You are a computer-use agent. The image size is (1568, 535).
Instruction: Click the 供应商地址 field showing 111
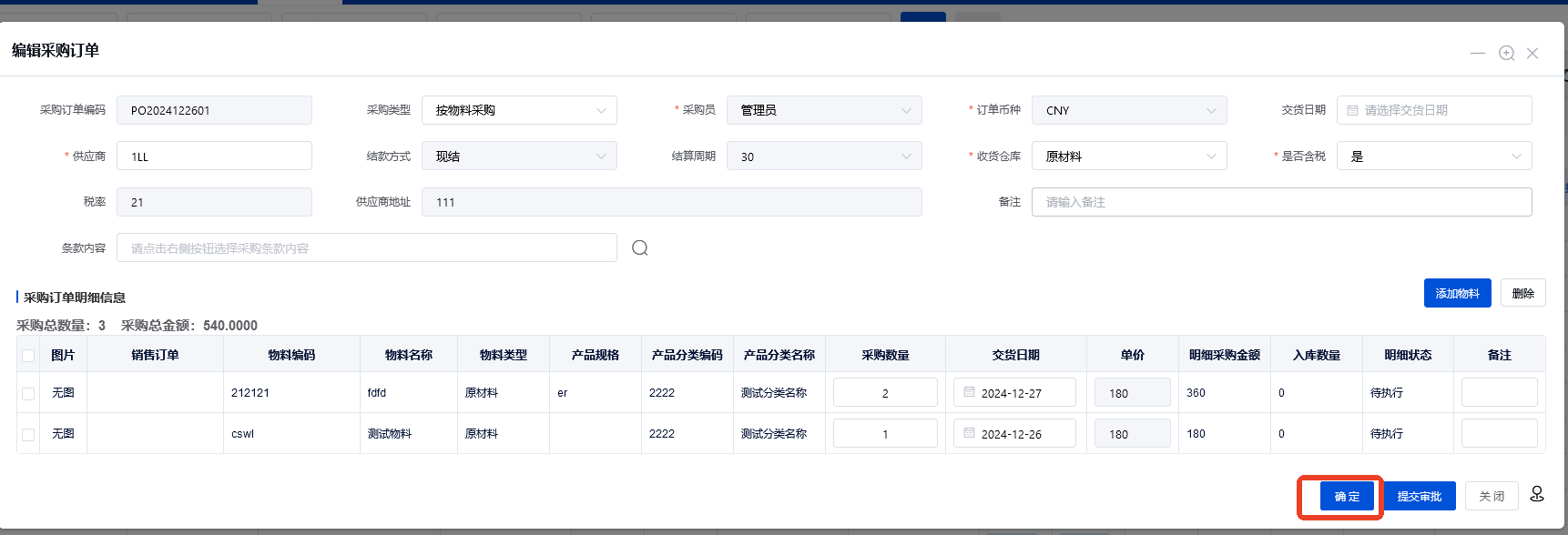(x=672, y=202)
